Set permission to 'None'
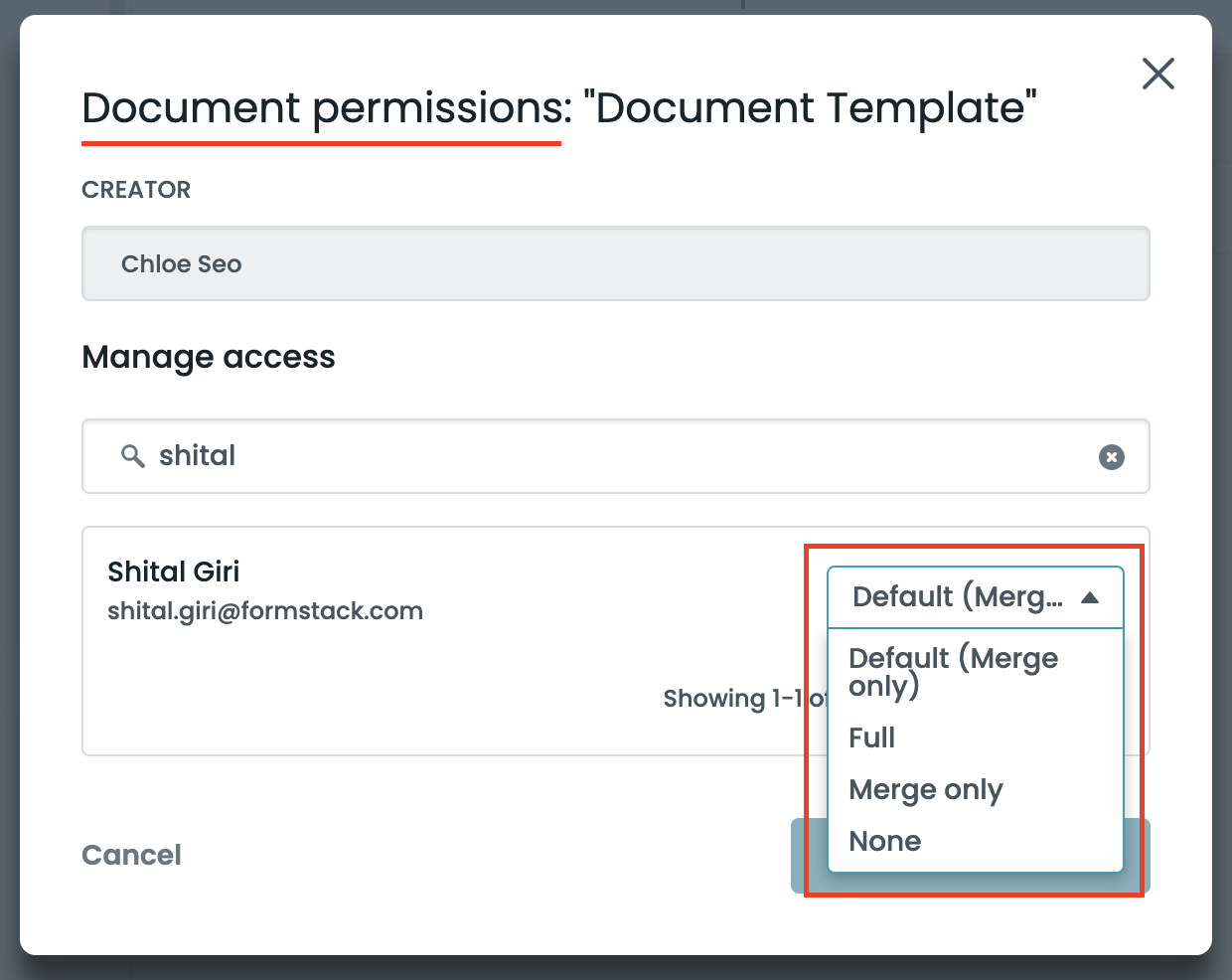Screen dimensions: 1232x980 [884, 841]
